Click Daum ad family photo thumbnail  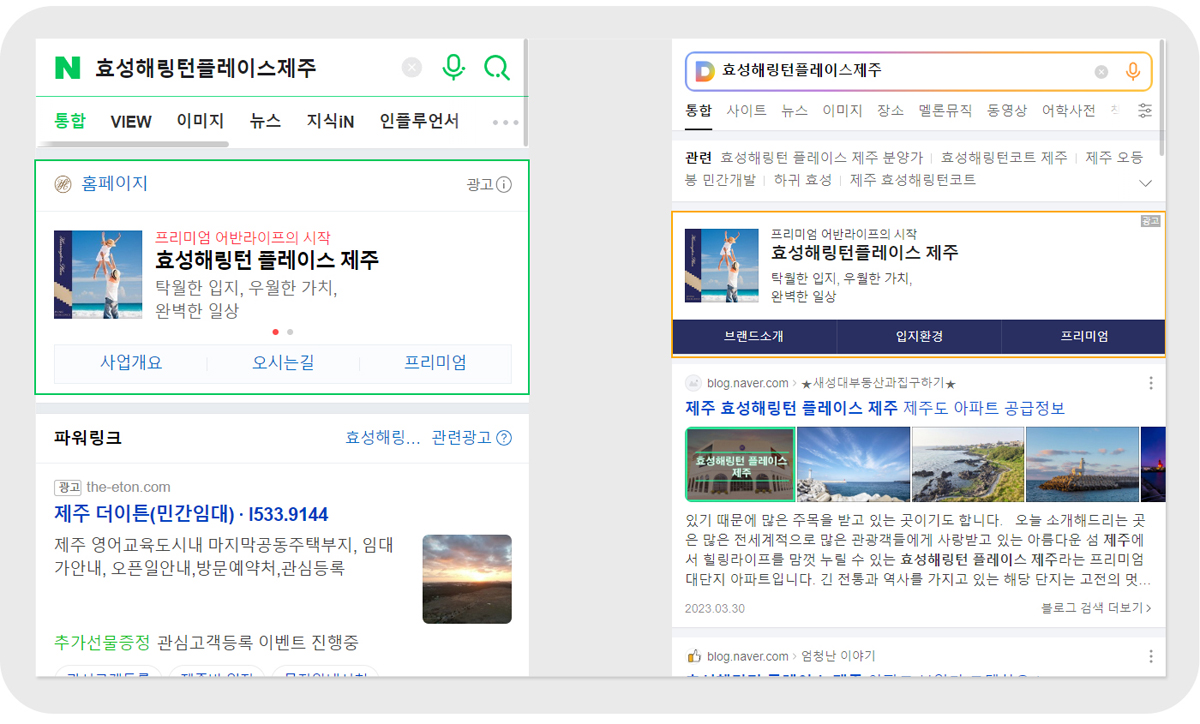(722, 265)
